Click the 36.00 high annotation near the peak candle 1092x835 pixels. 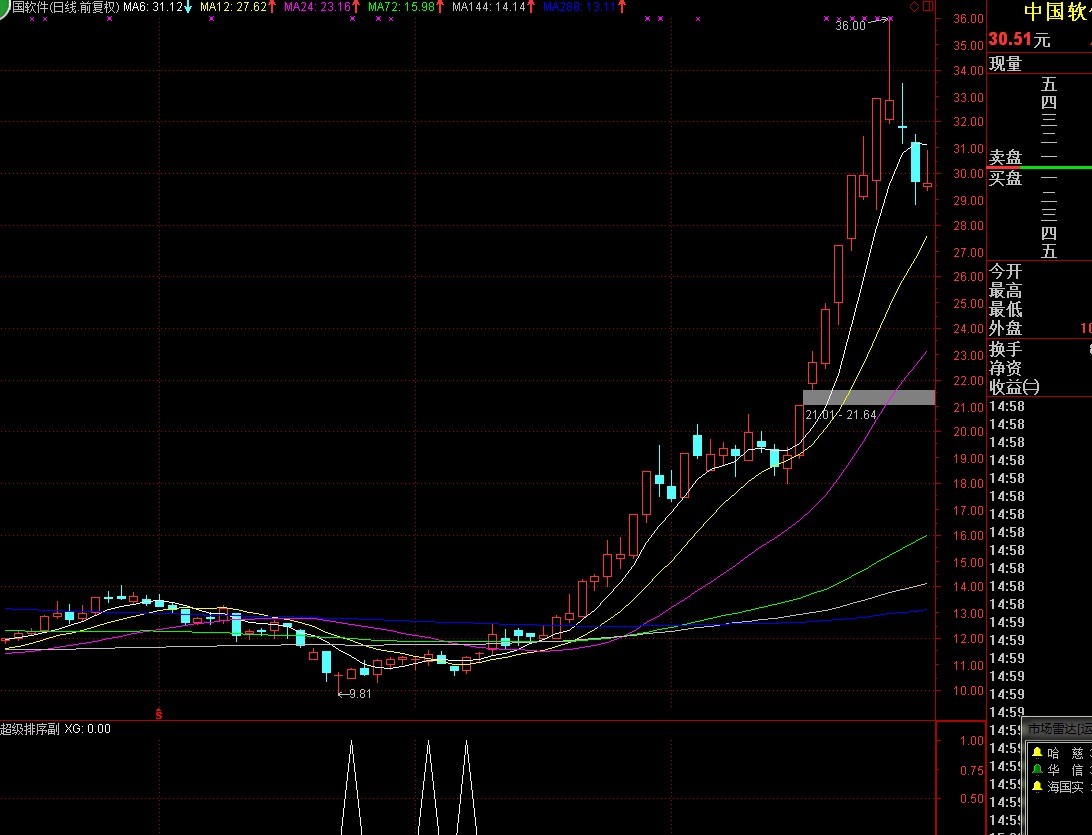850,26
